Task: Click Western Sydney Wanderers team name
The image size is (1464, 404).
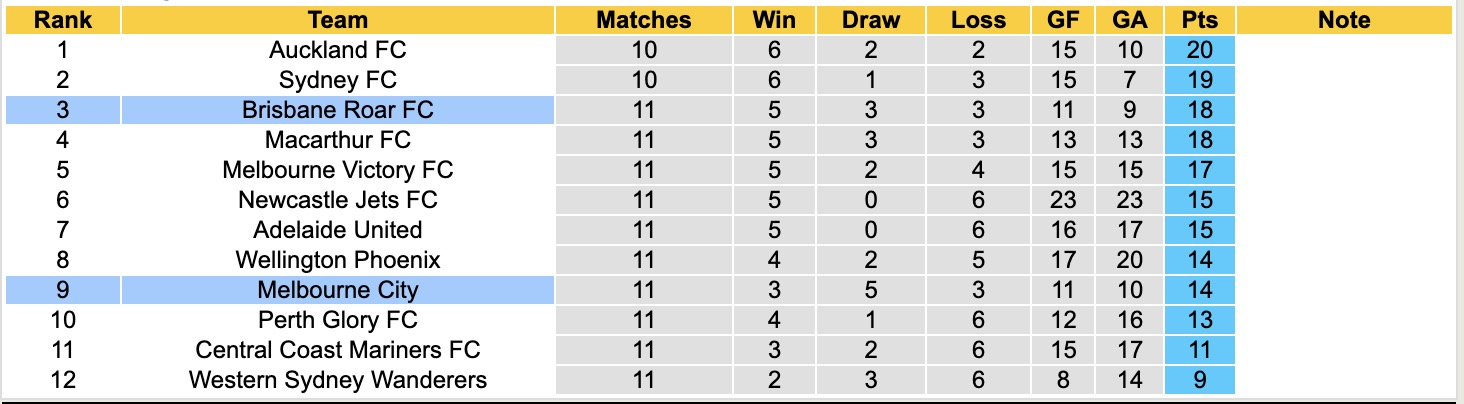Action: pos(338,380)
